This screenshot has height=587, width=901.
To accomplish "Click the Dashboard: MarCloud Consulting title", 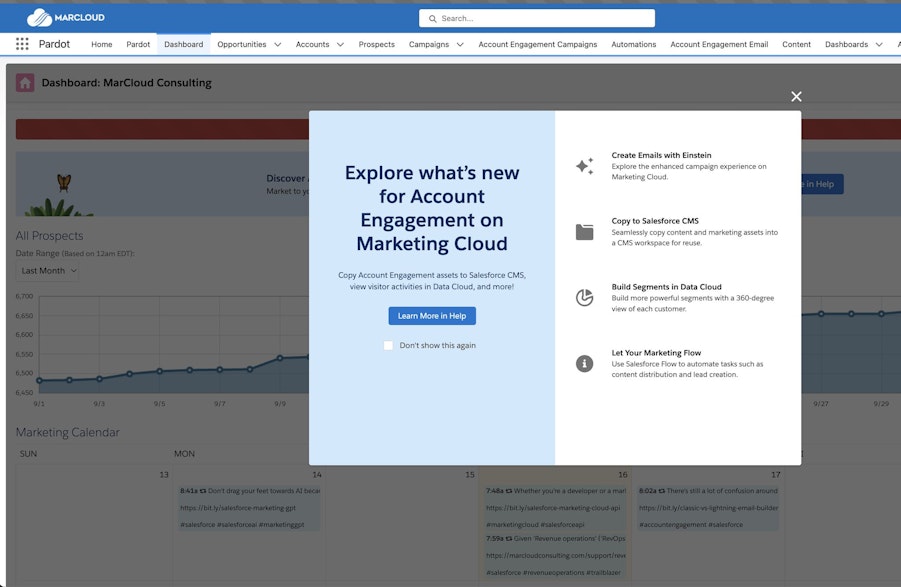I will tap(126, 83).
